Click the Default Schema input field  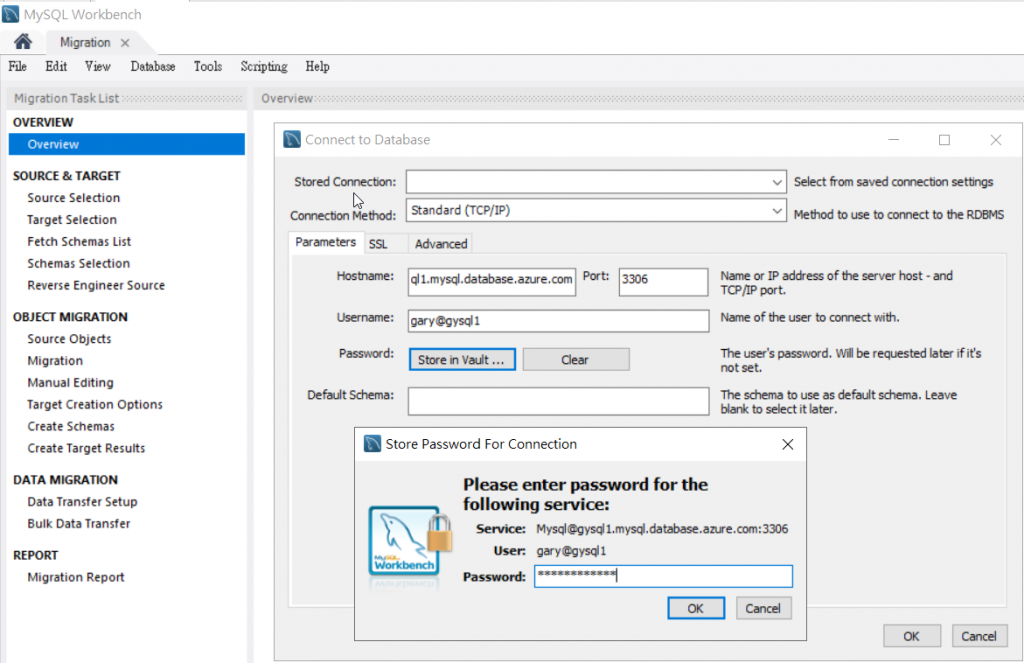[x=558, y=401]
